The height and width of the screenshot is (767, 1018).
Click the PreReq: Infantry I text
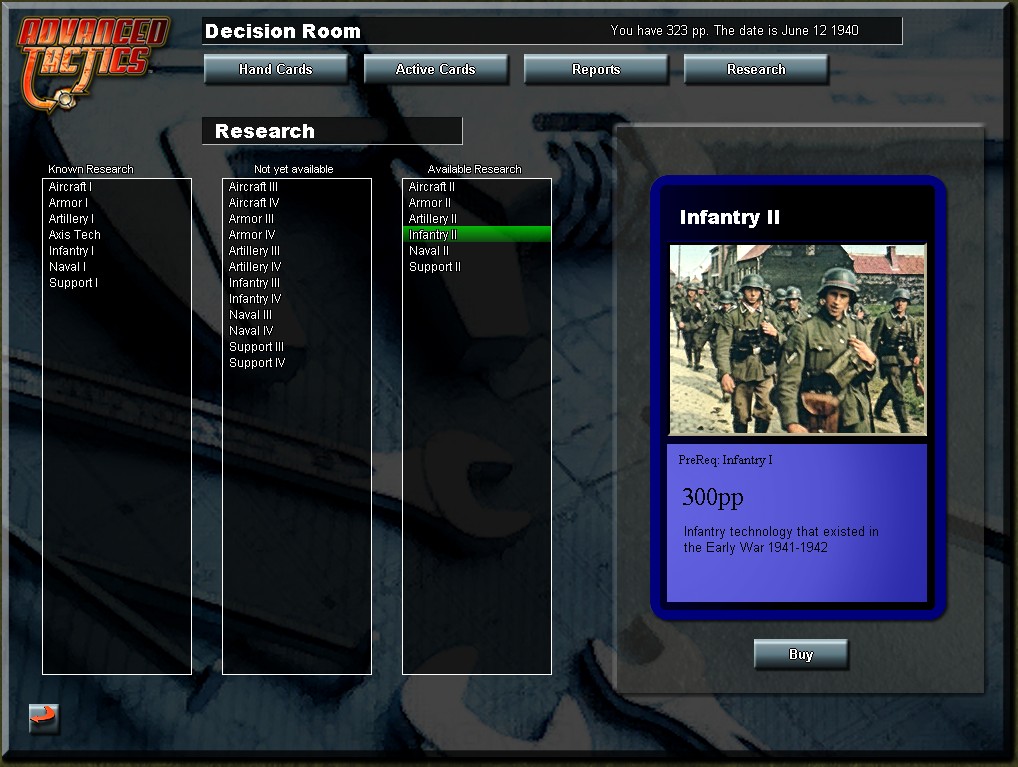point(725,460)
